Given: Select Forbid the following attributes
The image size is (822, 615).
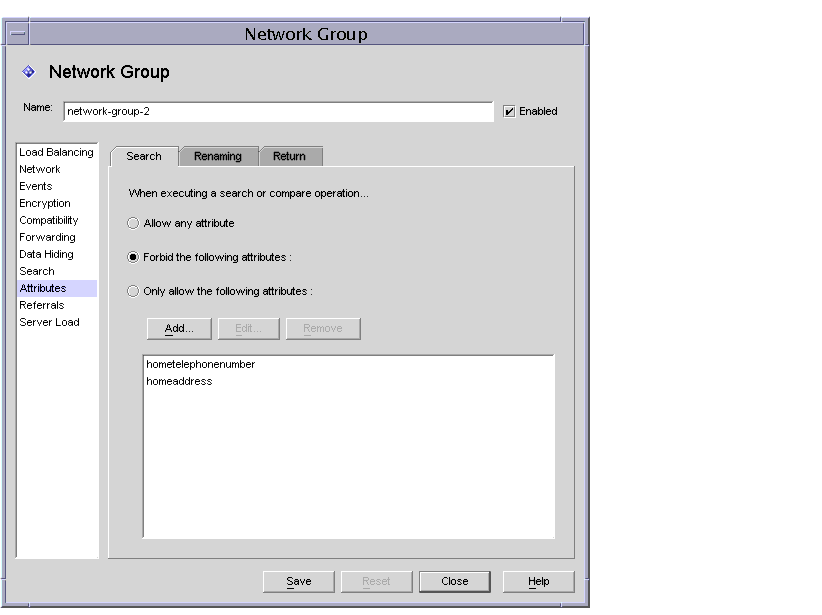Looking at the screenshot, I should pos(132,257).
